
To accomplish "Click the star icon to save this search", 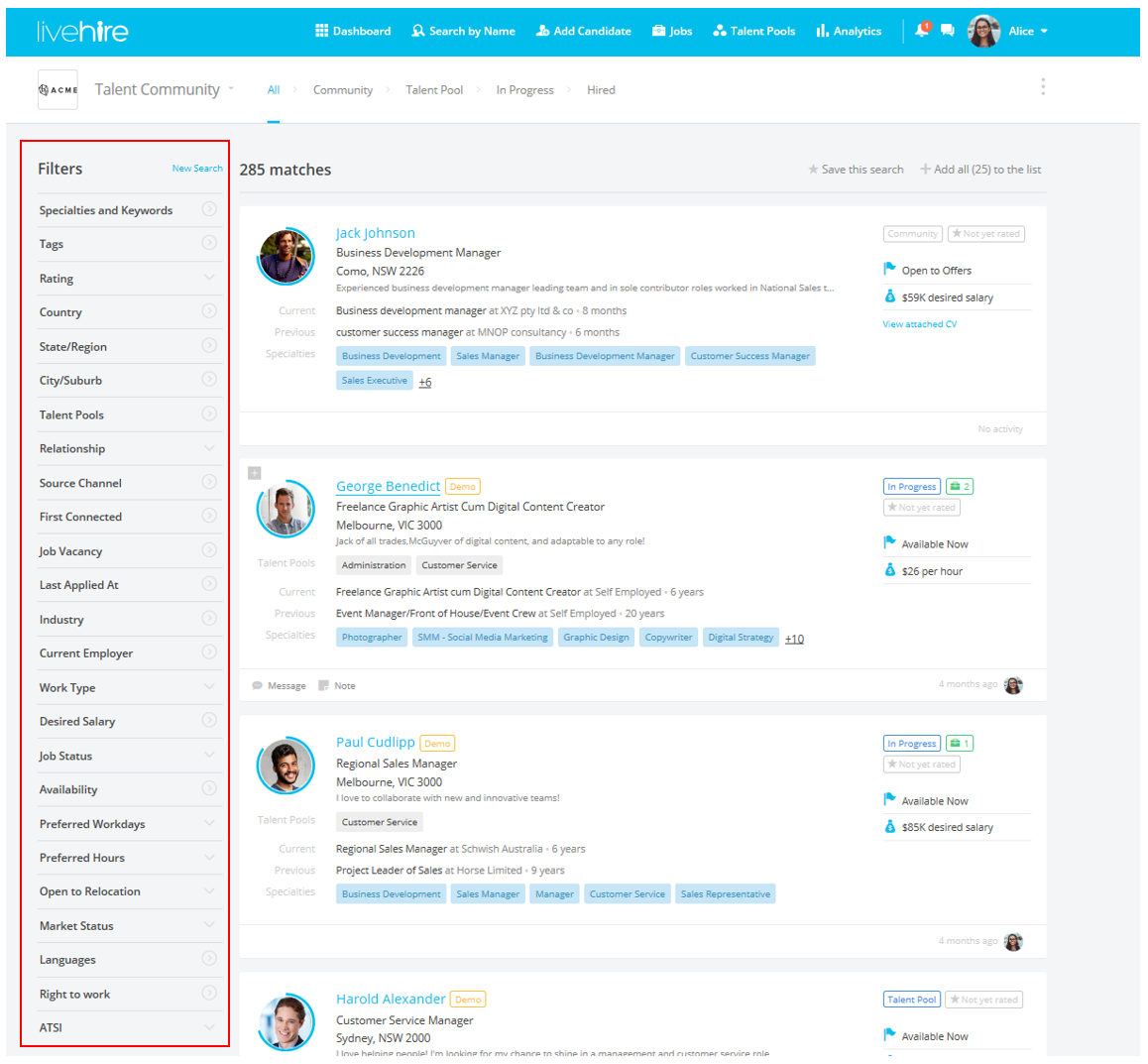I will click(813, 170).
